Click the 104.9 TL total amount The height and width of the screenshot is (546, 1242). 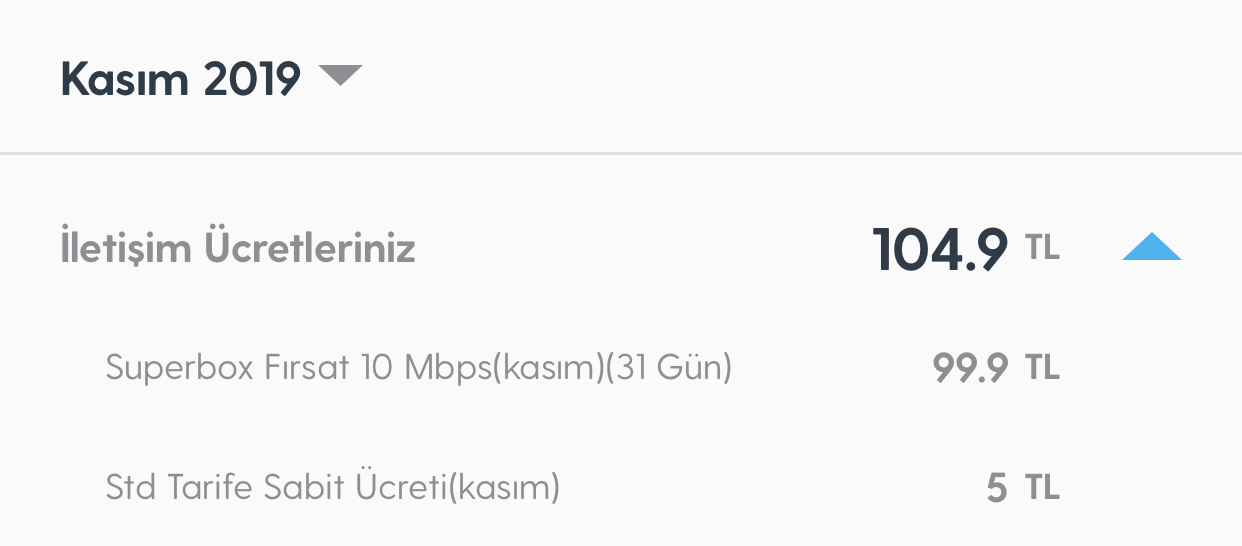(x=966, y=249)
